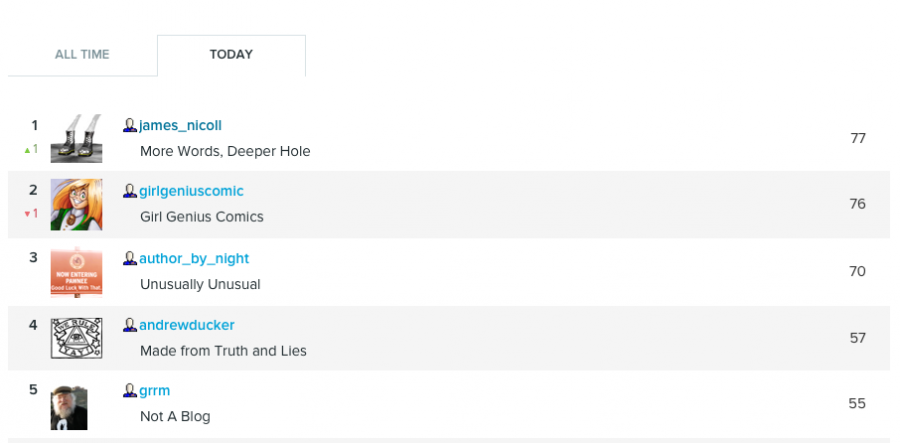
Task: Open girlgeniuscomic cartoon avatar
Action: [76, 204]
